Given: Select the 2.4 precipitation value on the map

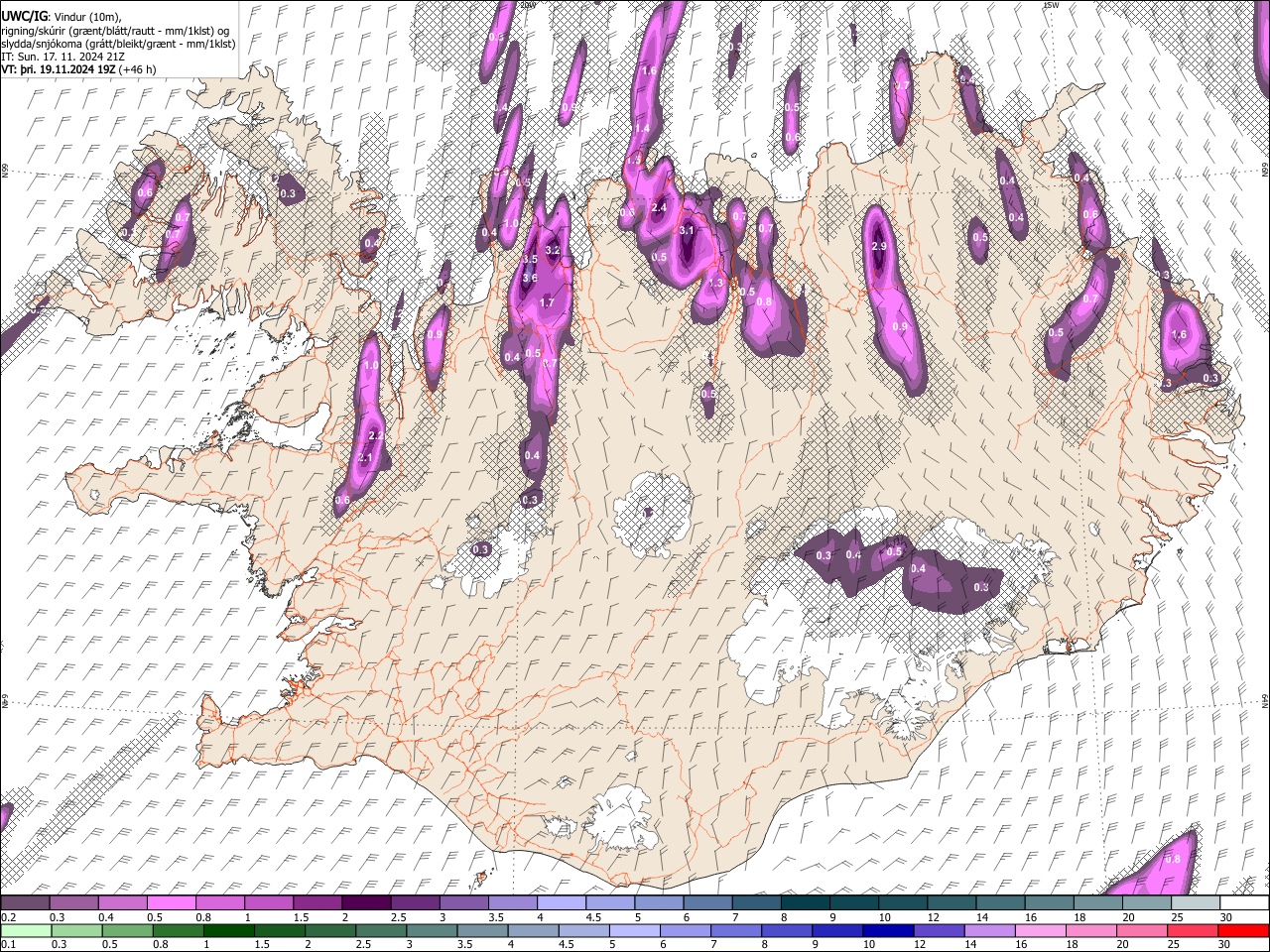Looking at the screenshot, I should point(660,207).
